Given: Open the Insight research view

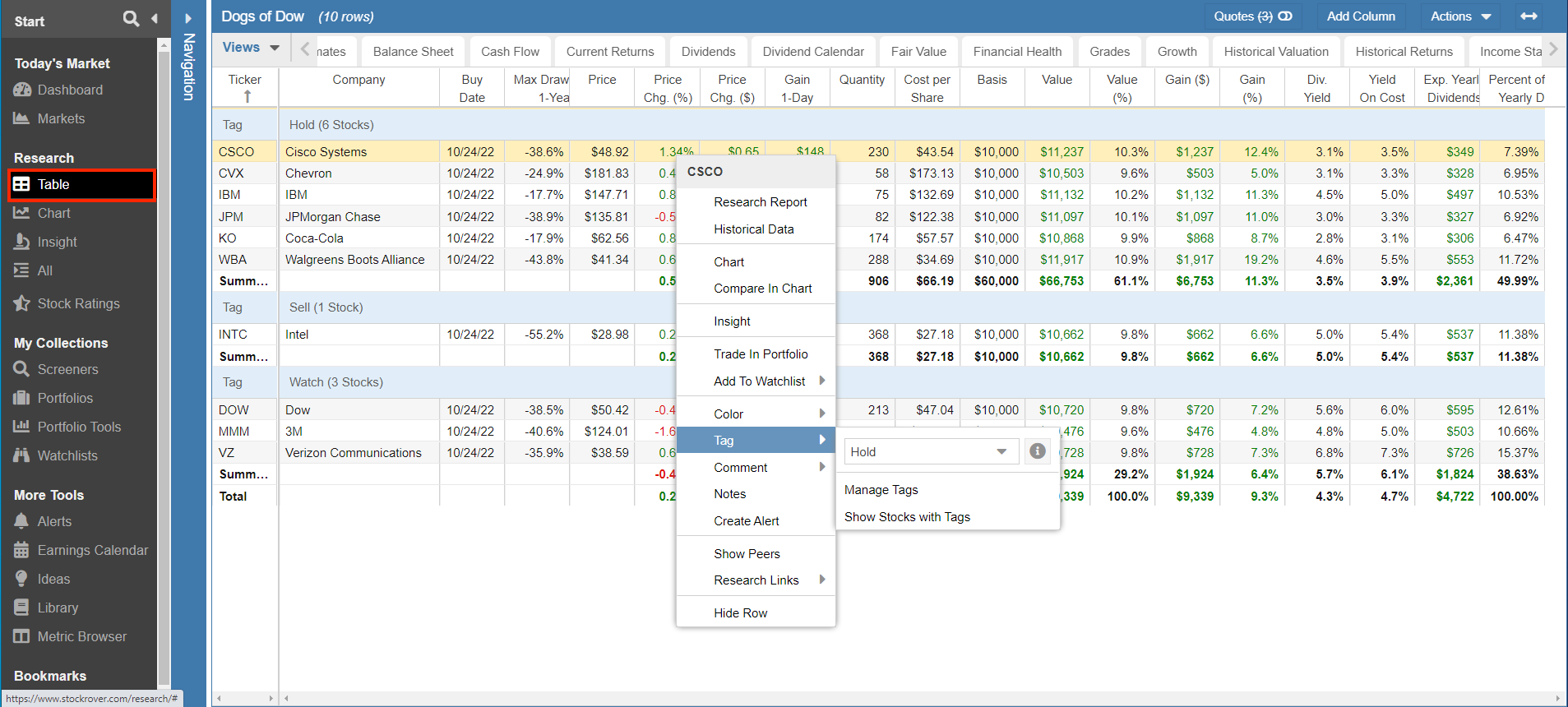Looking at the screenshot, I should (x=57, y=242).
